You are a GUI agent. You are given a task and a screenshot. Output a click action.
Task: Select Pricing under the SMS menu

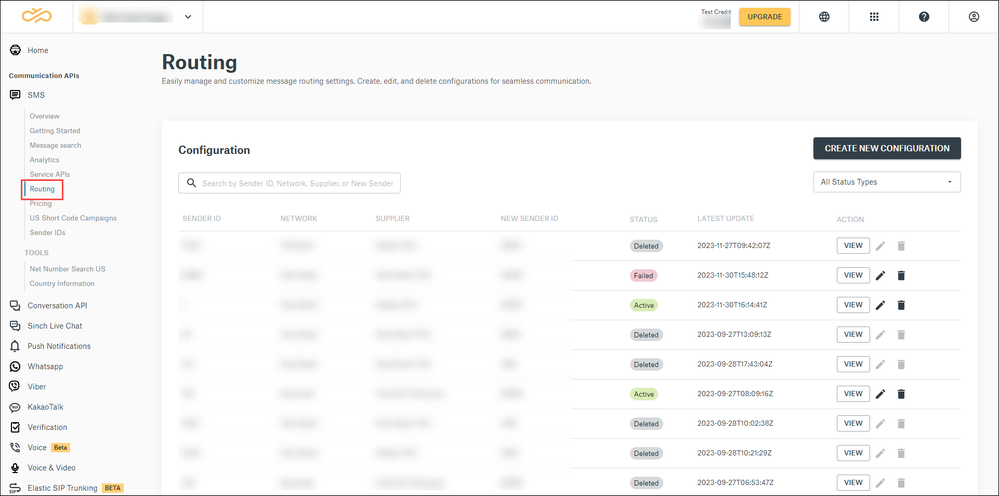pyautogui.click(x=41, y=204)
